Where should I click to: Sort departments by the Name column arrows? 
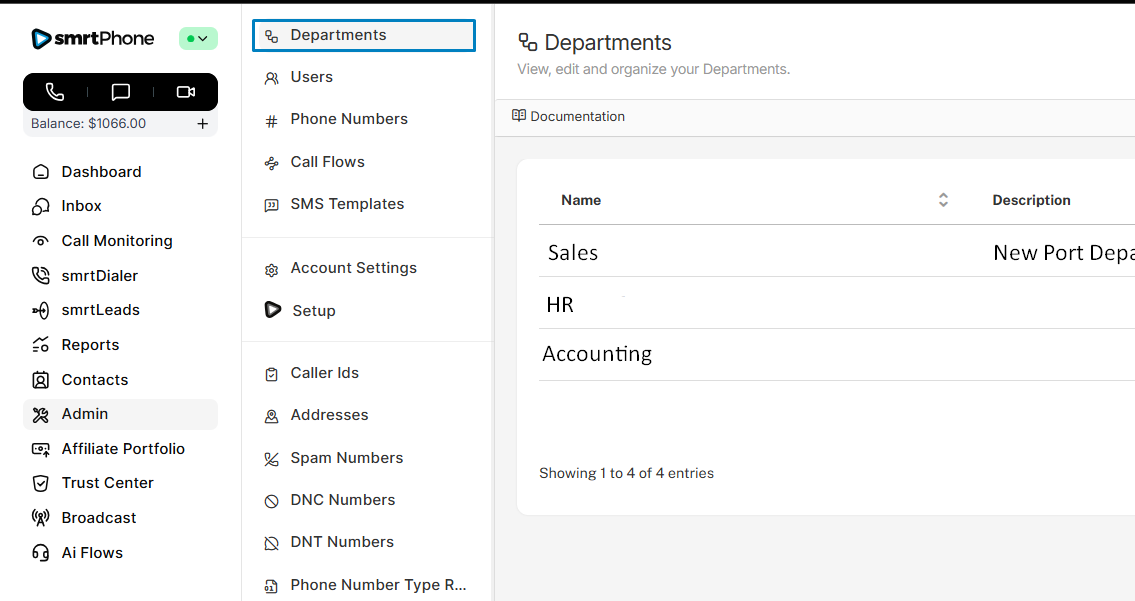(942, 200)
